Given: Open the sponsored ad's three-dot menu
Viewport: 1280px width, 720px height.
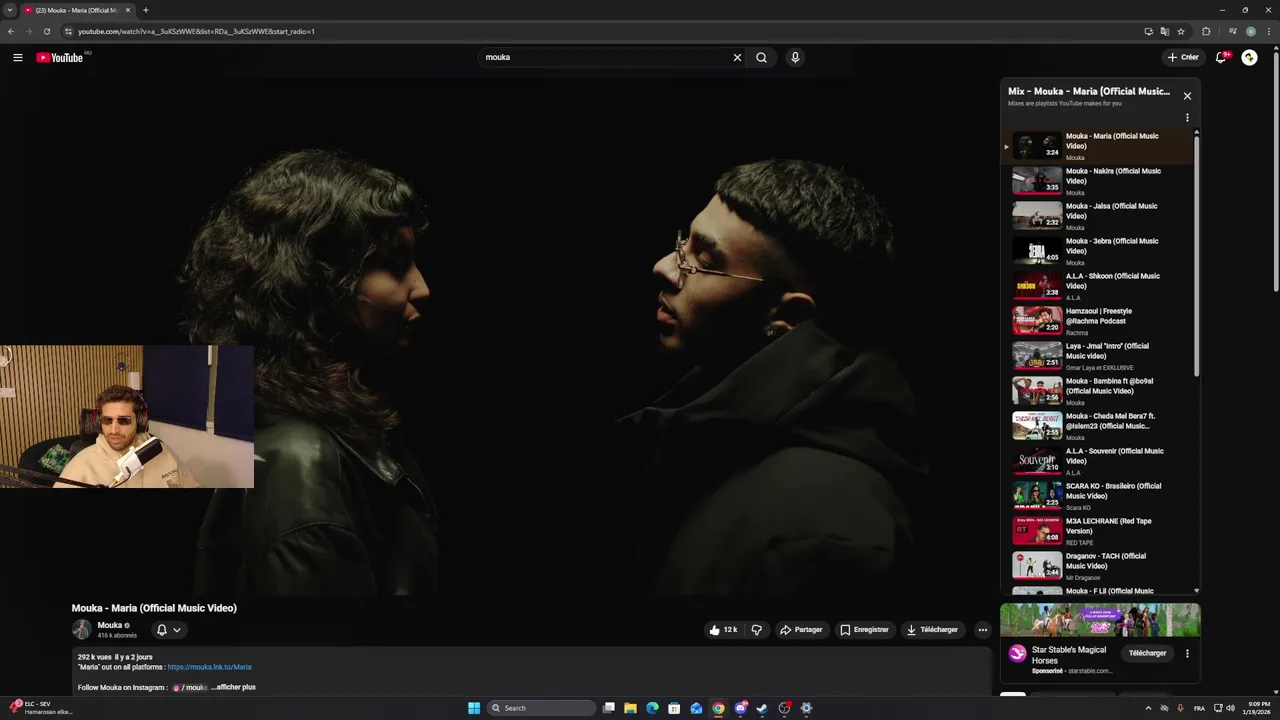Looking at the screenshot, I should pyautogui.click(x=1187, y=653).
